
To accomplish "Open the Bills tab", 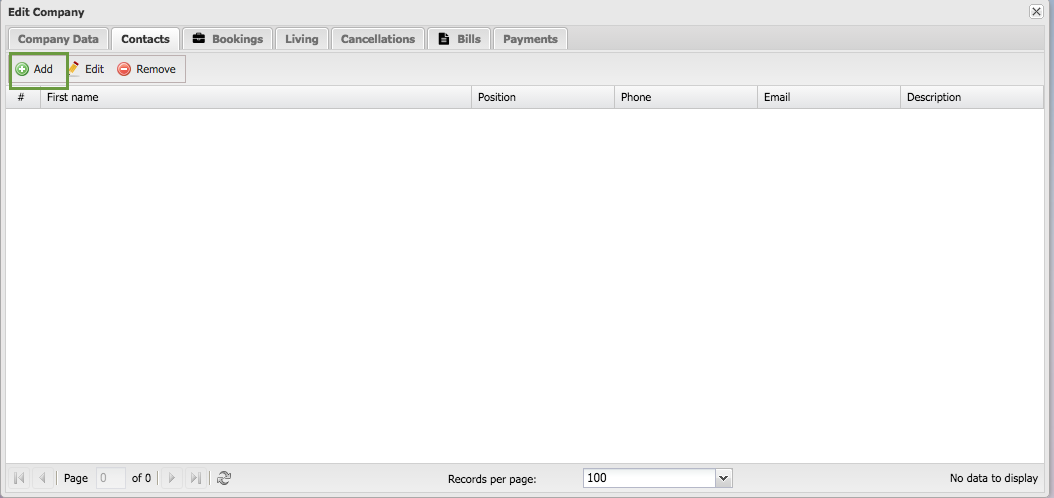I will point(459,39).
